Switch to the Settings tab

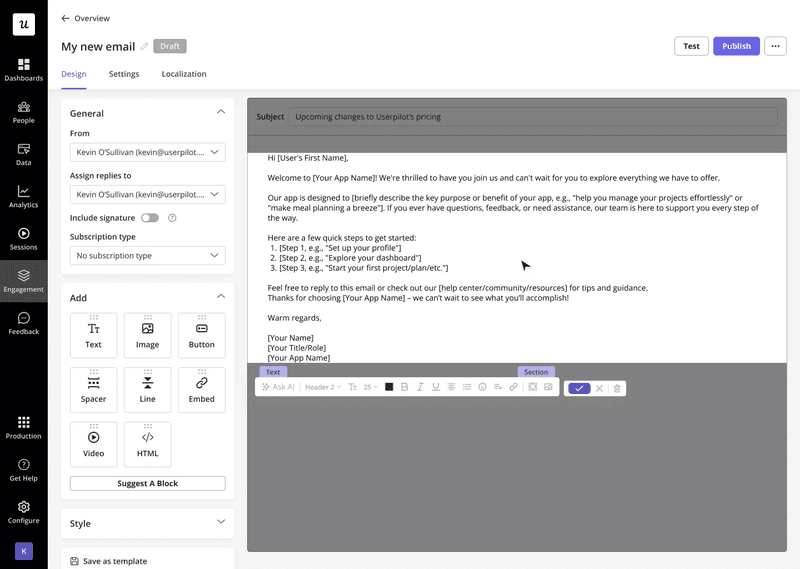[x=124, y=74]
